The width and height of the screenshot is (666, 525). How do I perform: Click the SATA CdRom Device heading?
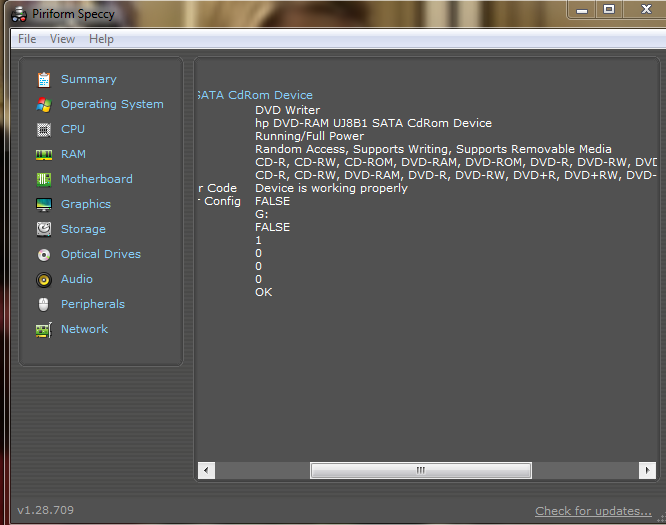[255, 95]
